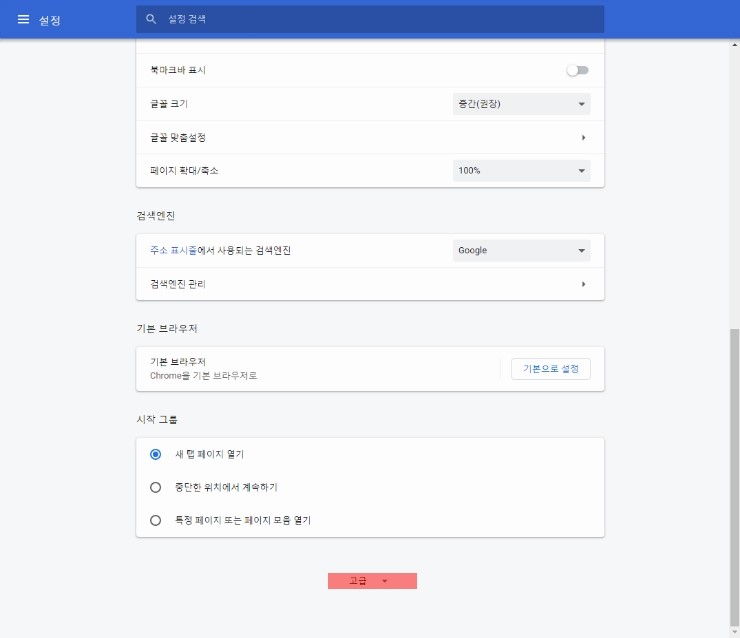
Task: Click the 기본으로 설정 button
Action: point(551,369)
